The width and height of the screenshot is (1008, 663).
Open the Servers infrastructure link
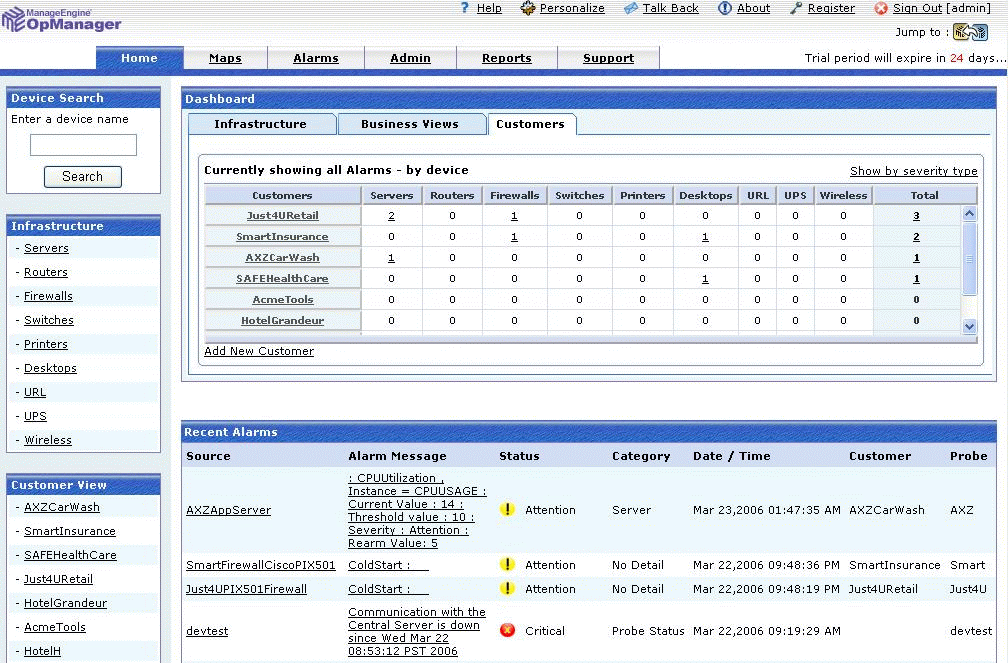(x=46, y=248)
